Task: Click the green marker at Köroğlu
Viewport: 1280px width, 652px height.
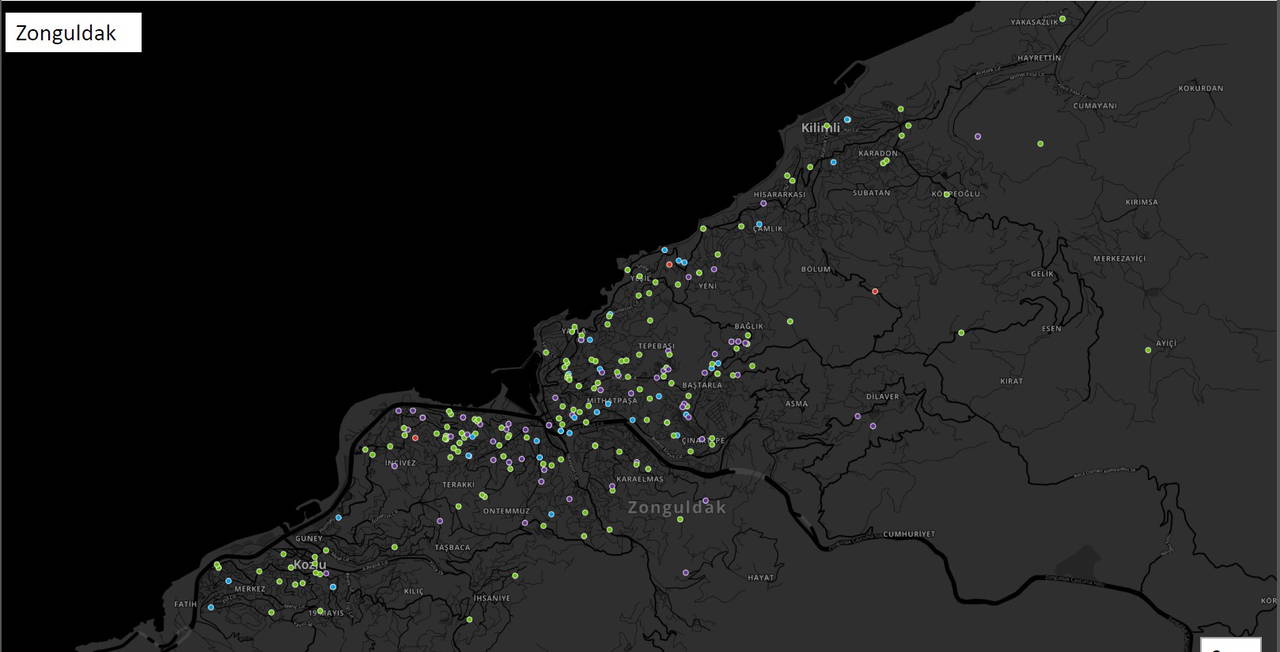Action: pos(947,194)
